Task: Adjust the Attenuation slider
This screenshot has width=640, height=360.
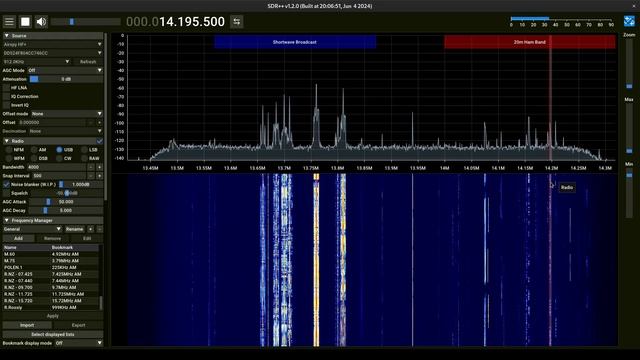Action: point(66,79)
